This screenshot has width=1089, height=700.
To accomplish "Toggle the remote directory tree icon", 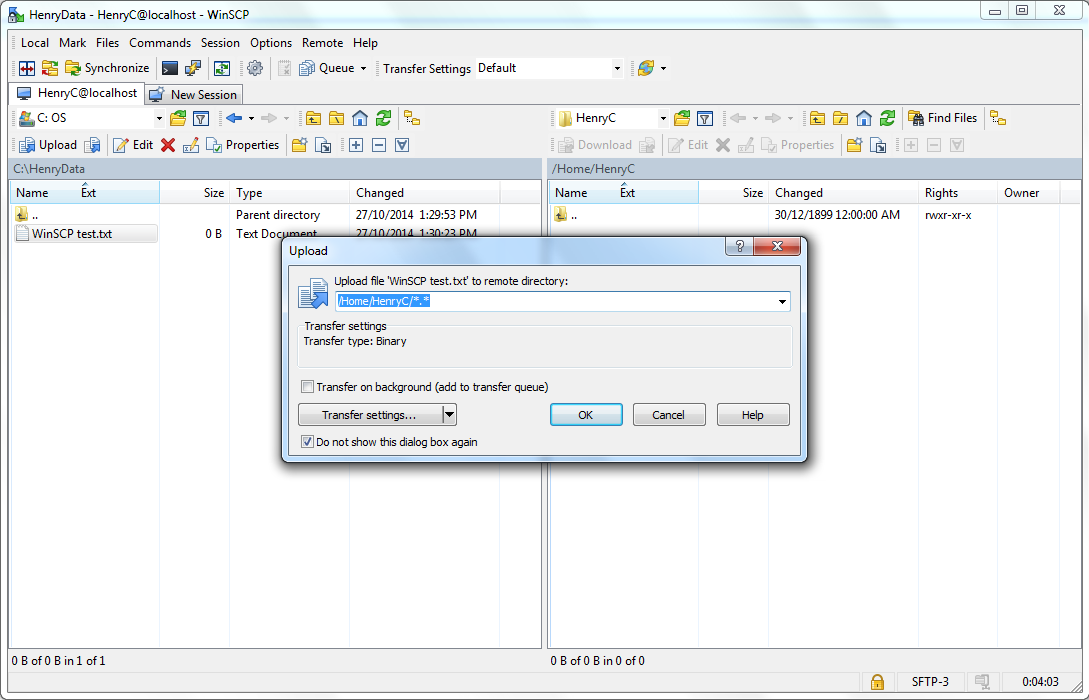I will point(998,119).
